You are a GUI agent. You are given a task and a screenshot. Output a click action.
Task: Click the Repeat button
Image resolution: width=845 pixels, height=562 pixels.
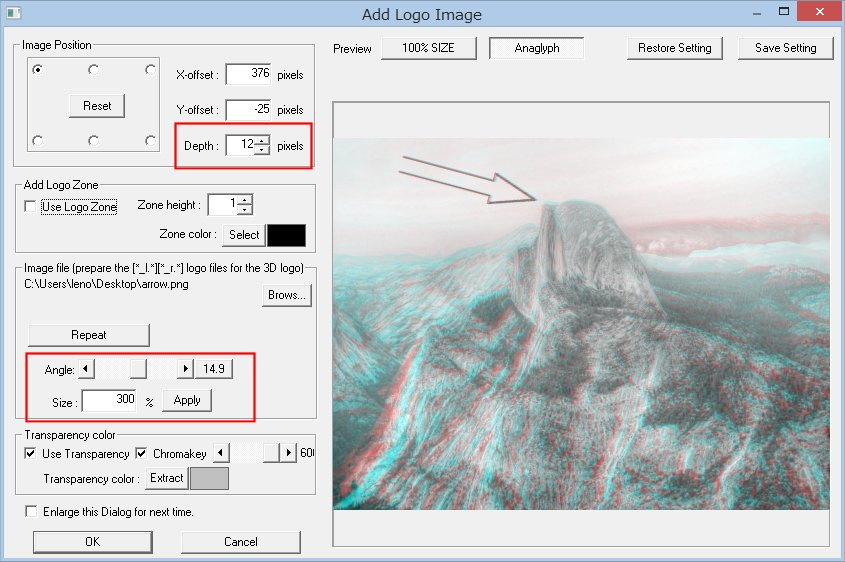tap(88, 335)
